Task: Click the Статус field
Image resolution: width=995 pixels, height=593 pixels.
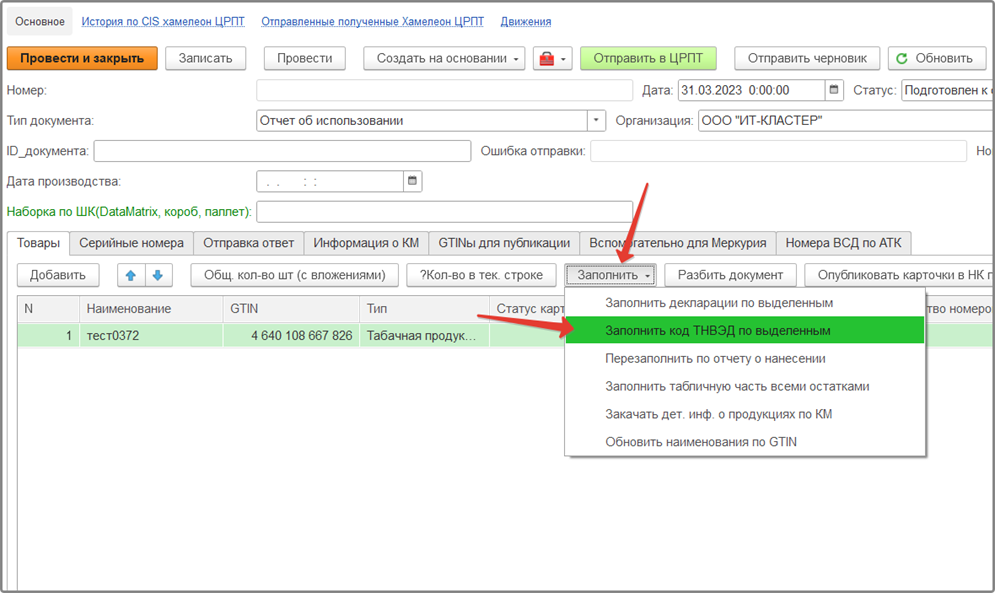Action: [x=947, y=90]
